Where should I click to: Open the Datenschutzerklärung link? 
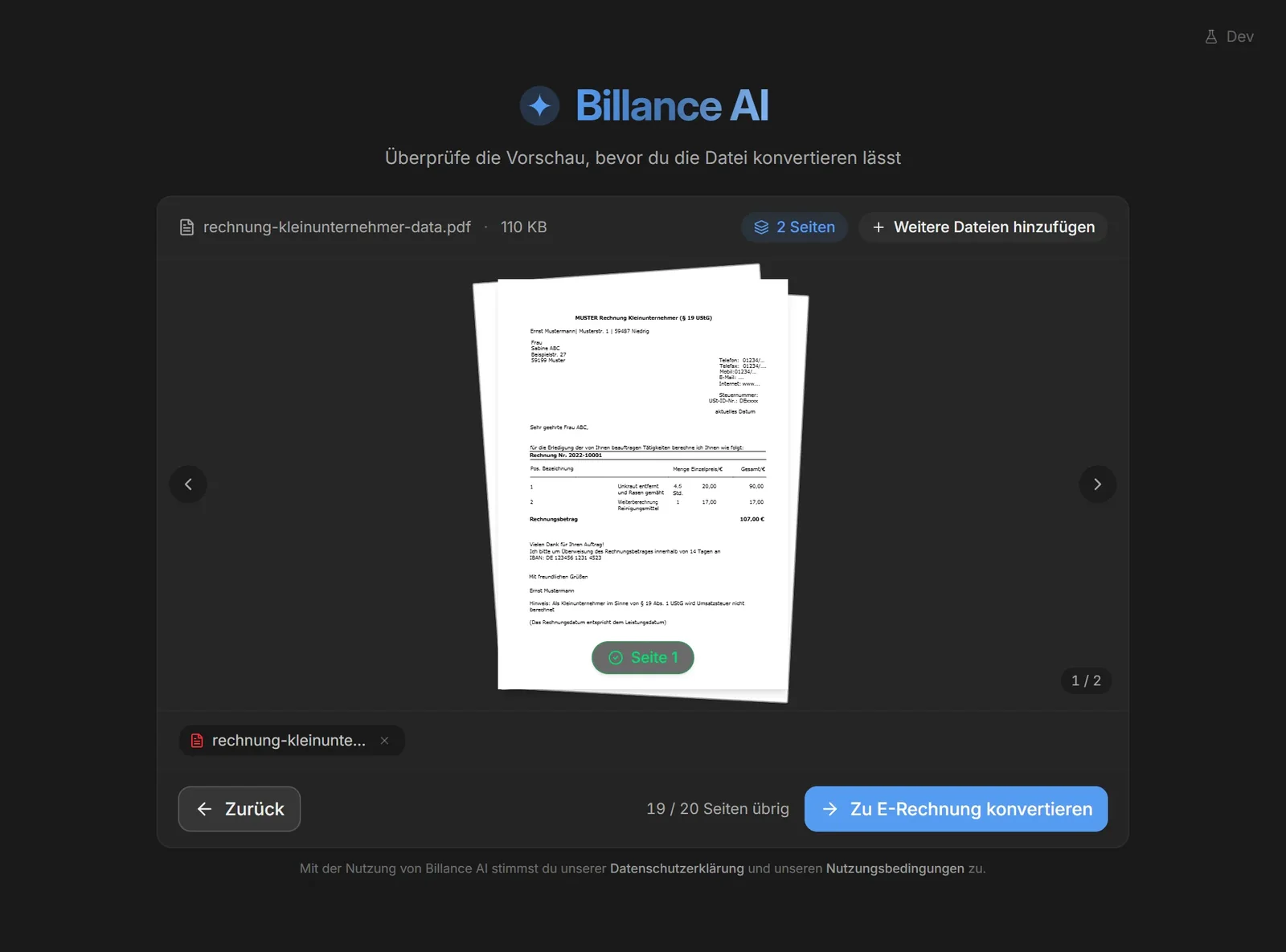coord(677,868)
